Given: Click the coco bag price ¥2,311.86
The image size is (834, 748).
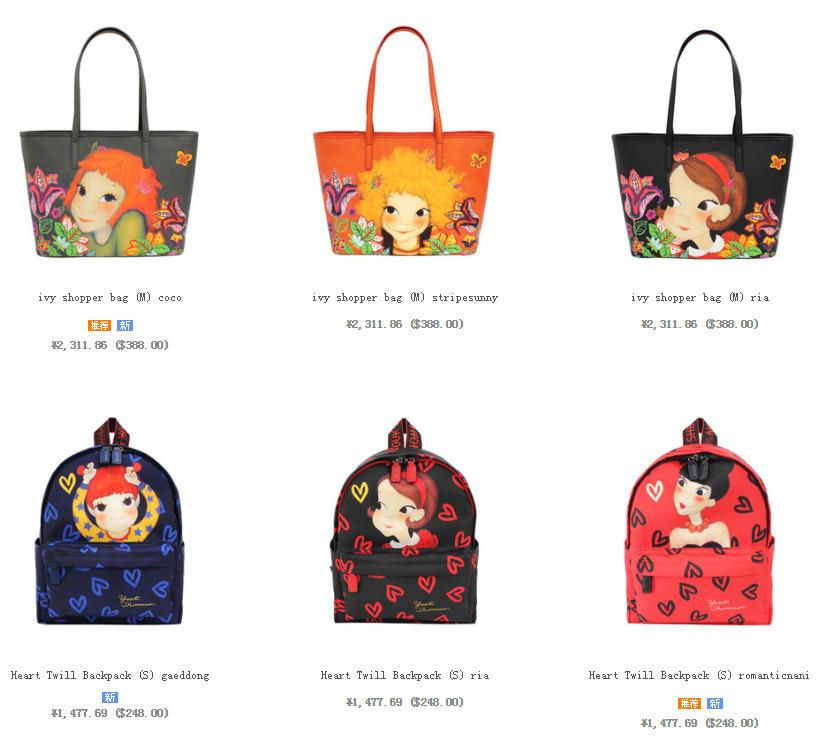Looking at the screenshot, I should [79, 345].
